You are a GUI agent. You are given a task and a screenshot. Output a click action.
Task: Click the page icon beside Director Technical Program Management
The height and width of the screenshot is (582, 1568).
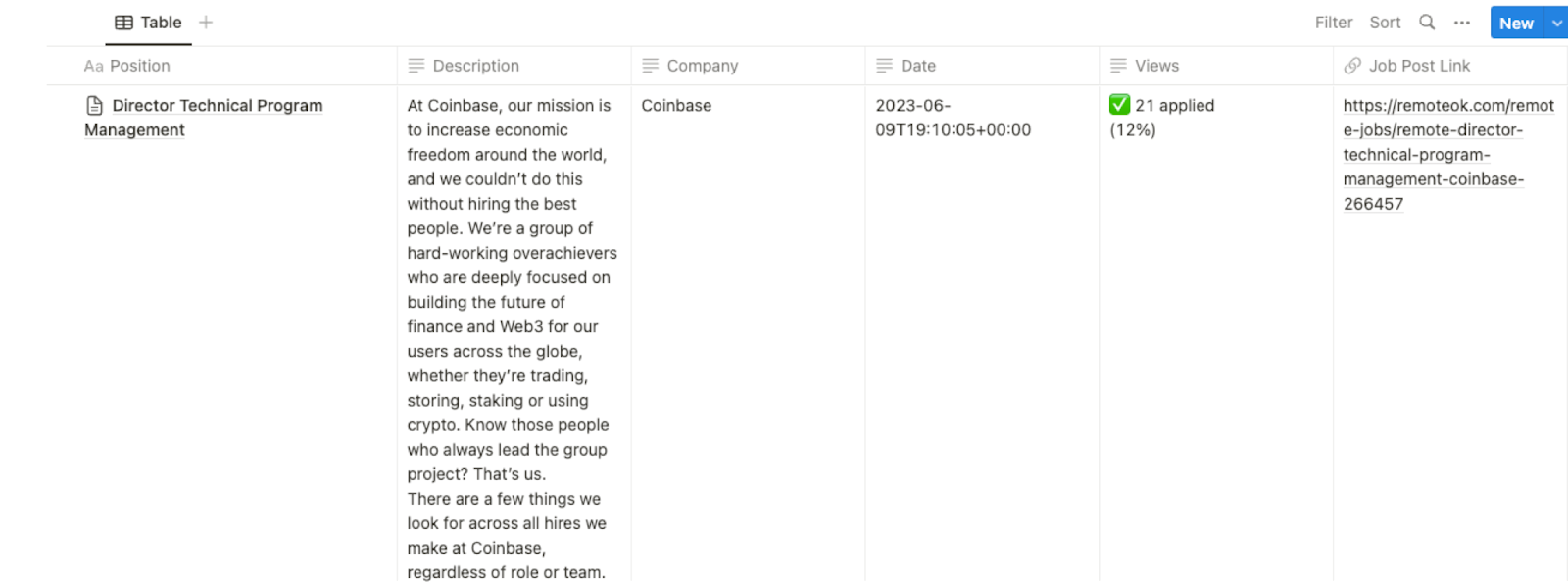[94, 104]
